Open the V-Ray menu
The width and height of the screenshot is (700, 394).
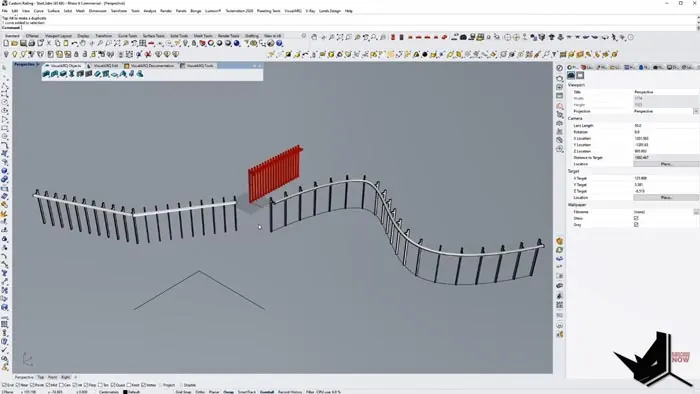click(310, 11)
